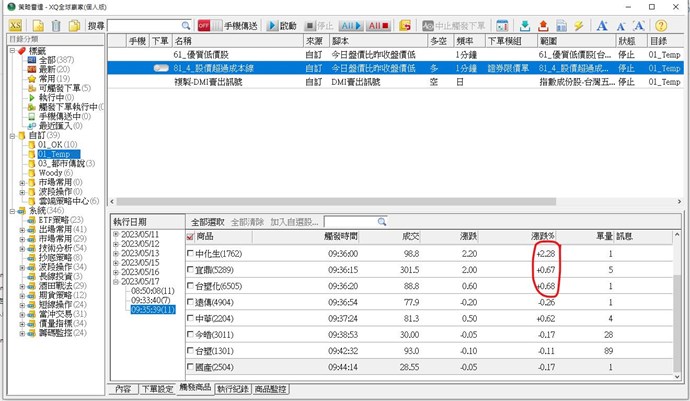Select the 01_OK folder in tree
690x401 pixels.
coord(52,144)
